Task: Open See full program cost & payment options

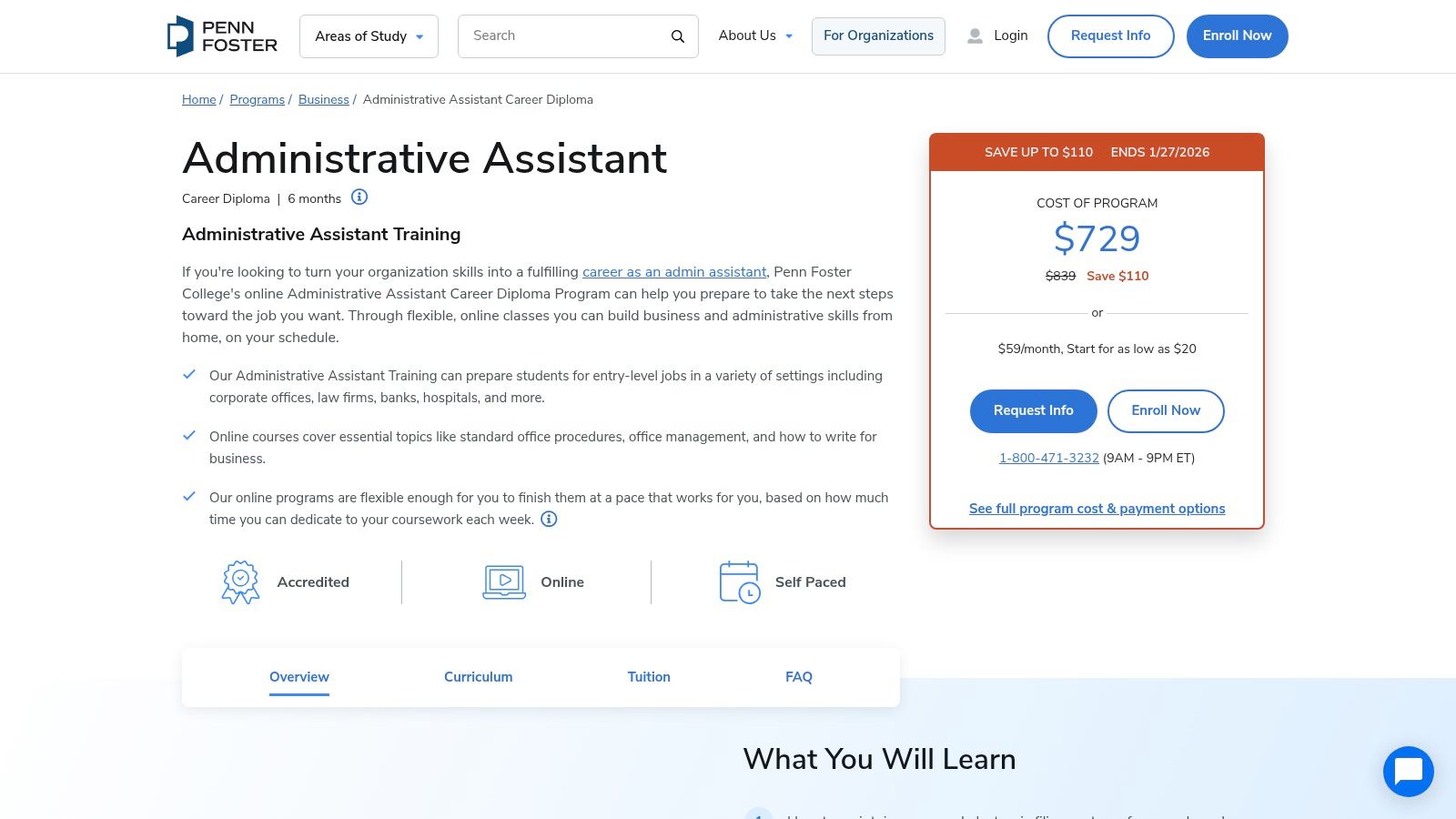Action: click(x=1097, y=509)
